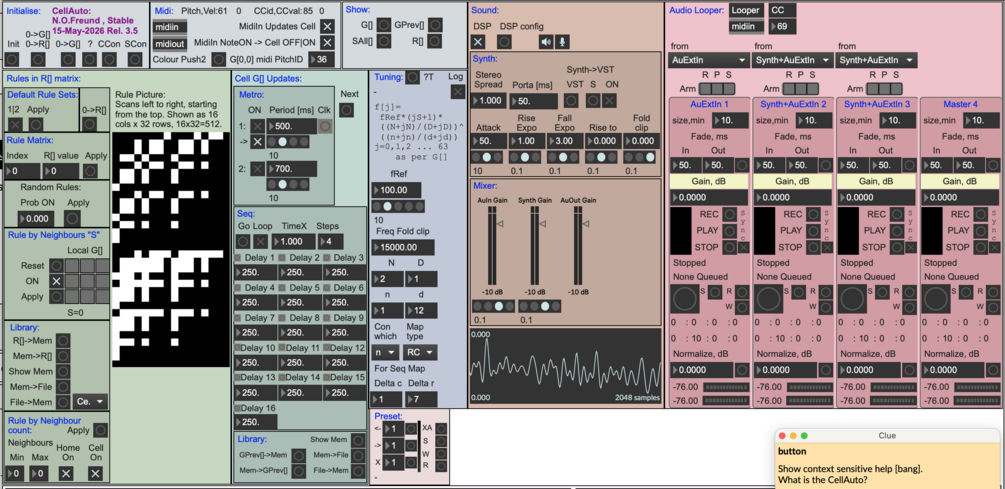
Task: Apply the Default Rule Sets bang
Action: point(36,125)
